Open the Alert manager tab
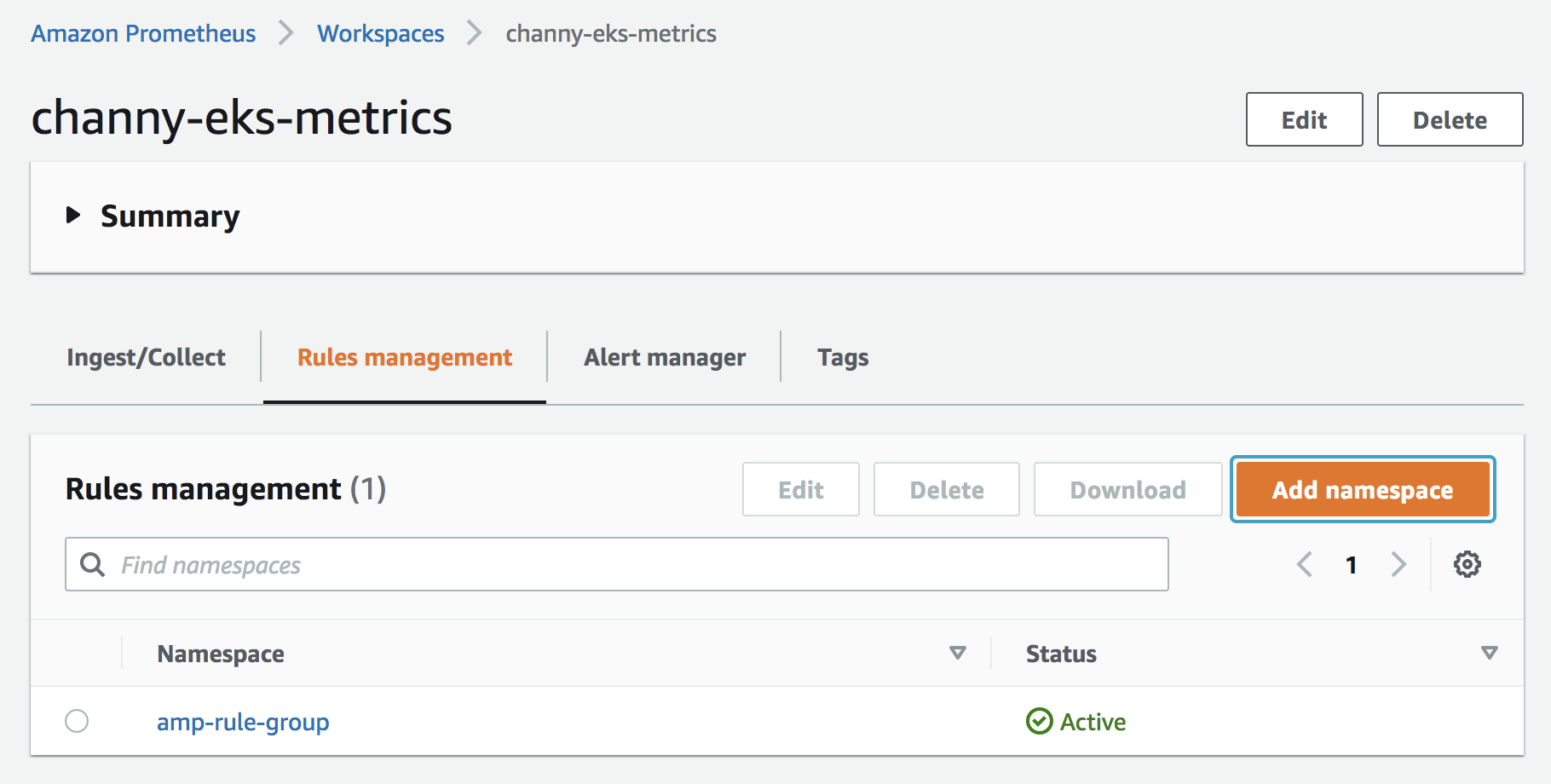Viewport: 1551px width, 784px height. pos(665,357)
